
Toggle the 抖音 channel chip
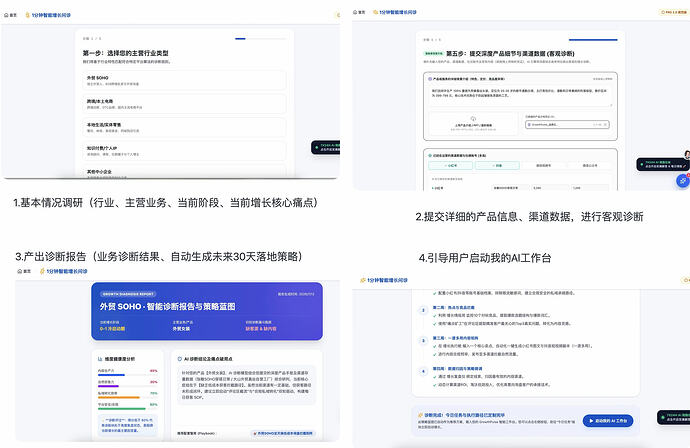pos(497,165)
